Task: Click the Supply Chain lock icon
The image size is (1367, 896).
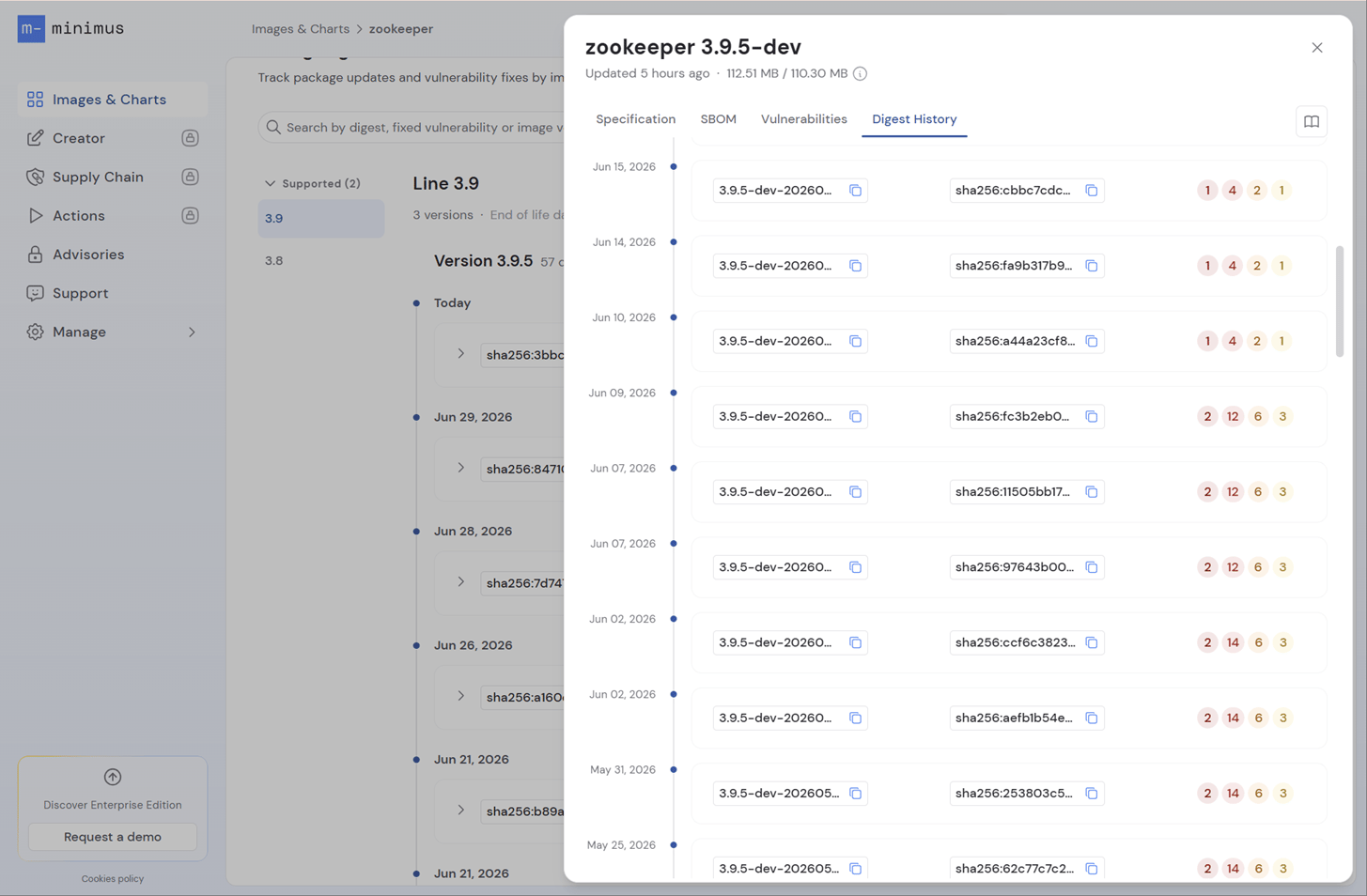Action: 190,177
